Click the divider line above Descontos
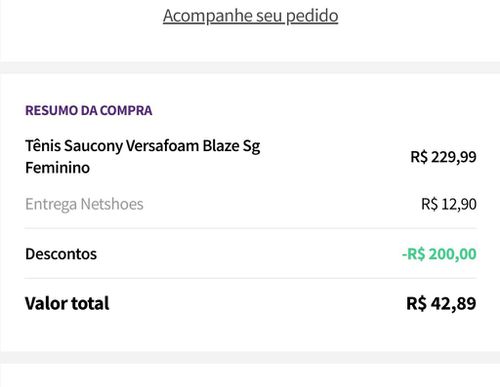500x387 pixels. pyautogui.click(x=250, y=228)
